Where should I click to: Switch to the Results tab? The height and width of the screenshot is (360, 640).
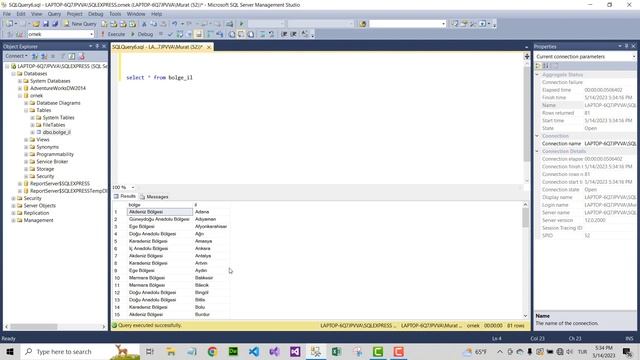coord(124,196)
